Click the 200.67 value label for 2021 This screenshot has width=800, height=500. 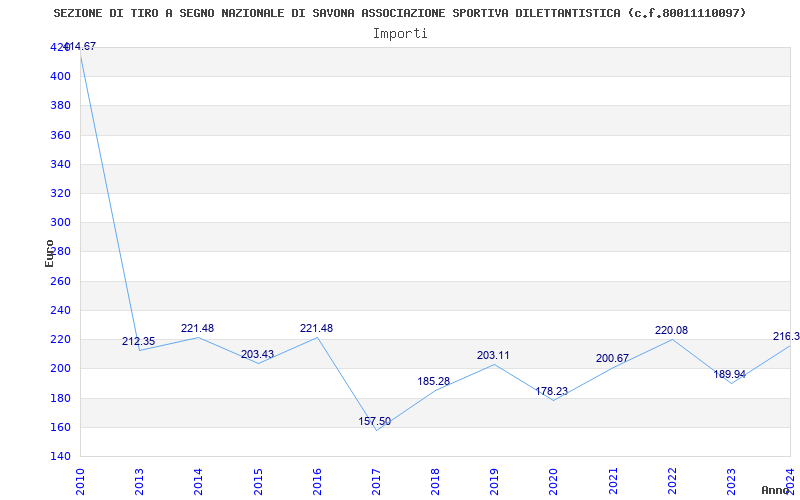point(612,359)
